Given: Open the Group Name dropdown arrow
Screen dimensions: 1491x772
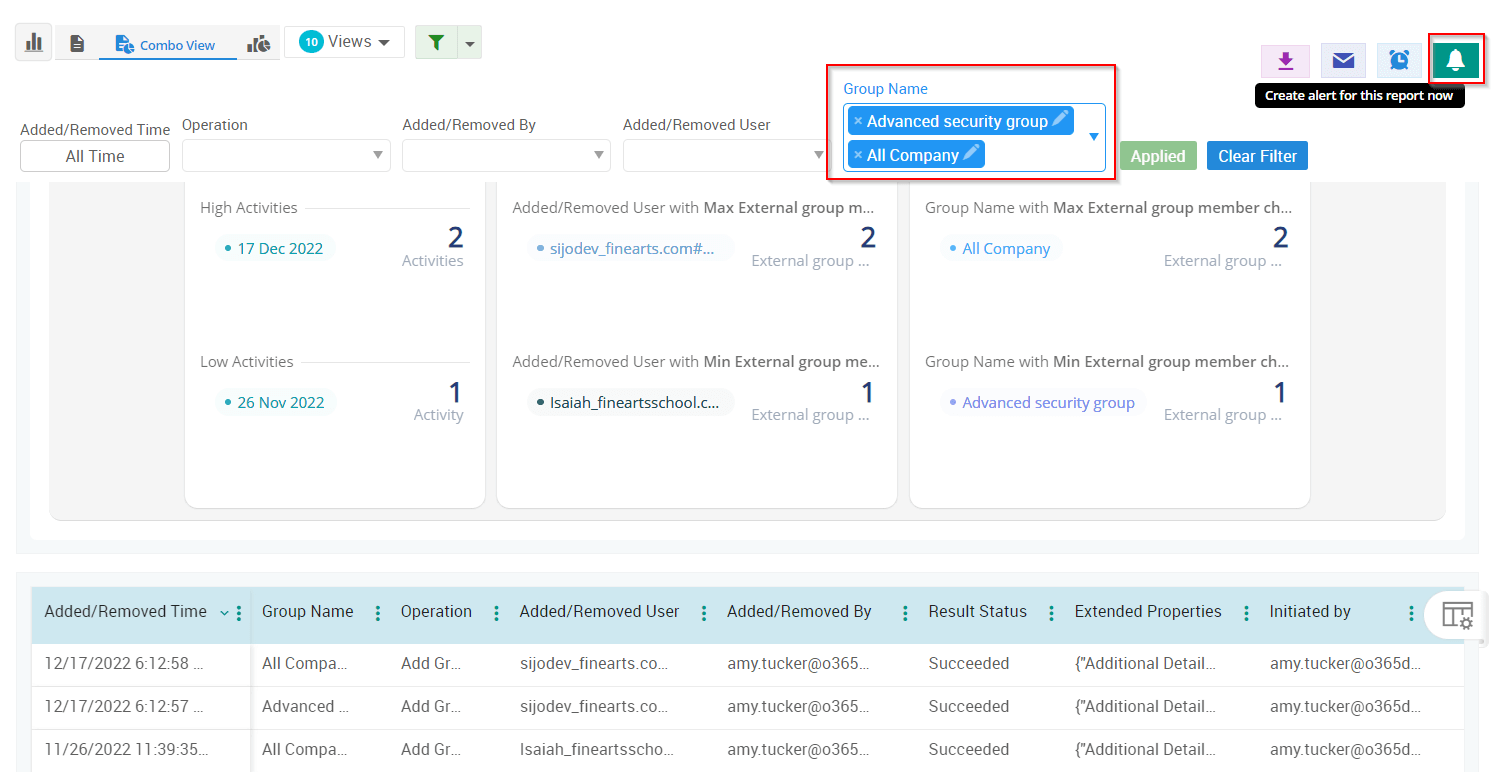Looking at the screenshot, I should 1093,137.
